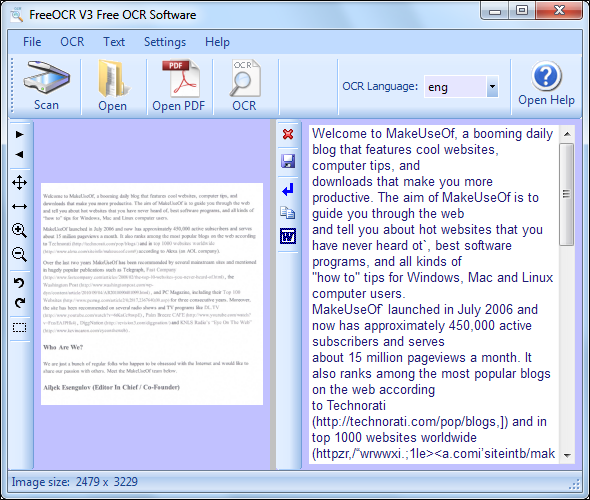Click the FreeOCR title bar app icon
The height and width of the screenshot is (500, 590).
17,15
